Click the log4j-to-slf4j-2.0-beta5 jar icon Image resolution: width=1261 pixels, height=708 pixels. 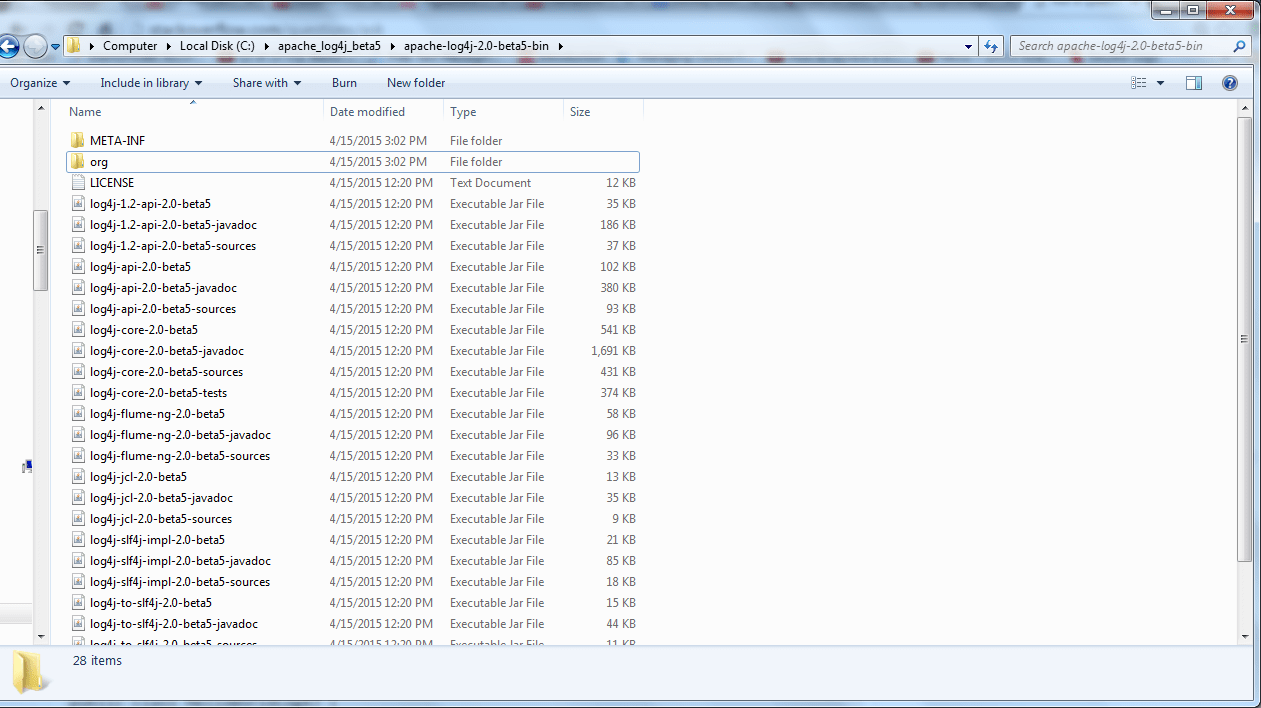coord(77,603)
